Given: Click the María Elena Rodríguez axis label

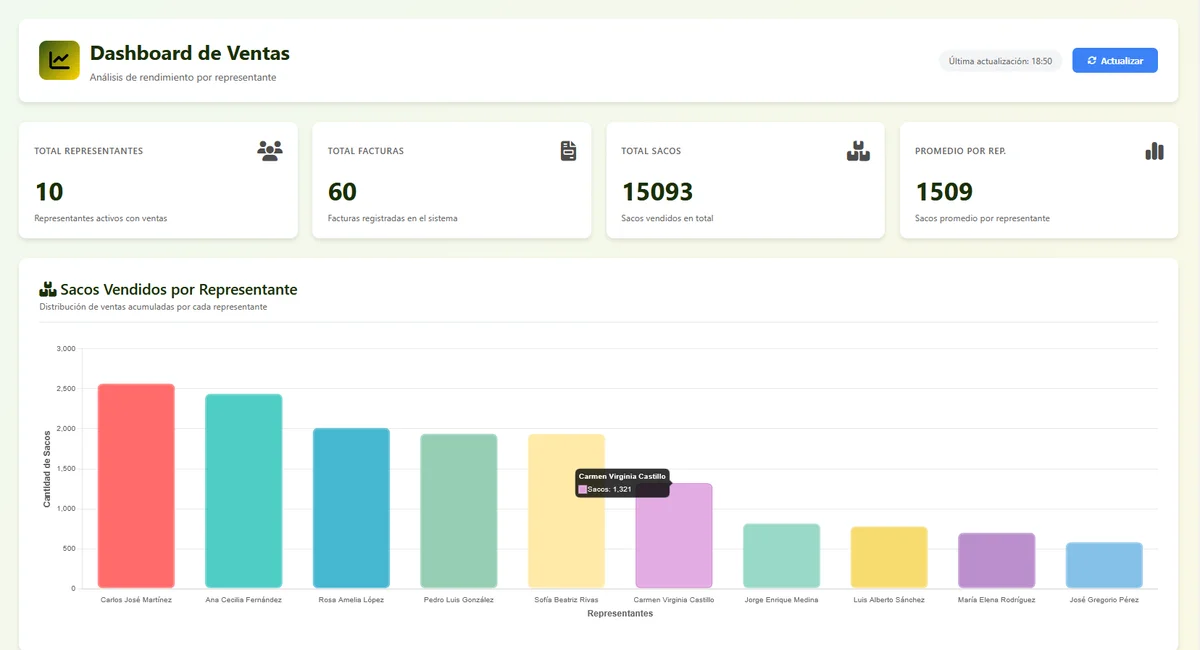Looking at the screenshot, I should coord(996,600).
